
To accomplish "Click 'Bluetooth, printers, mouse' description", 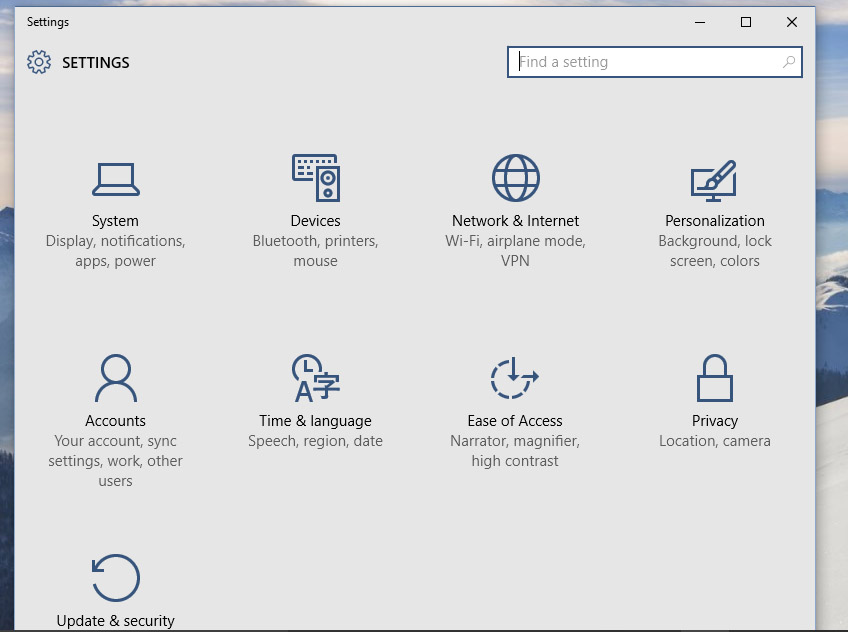I will pyautogui.click(x=315, y=251).
